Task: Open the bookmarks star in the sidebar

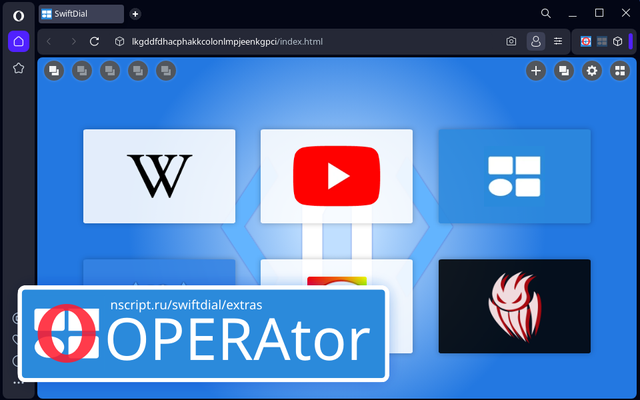Action: tap(18, 68)
